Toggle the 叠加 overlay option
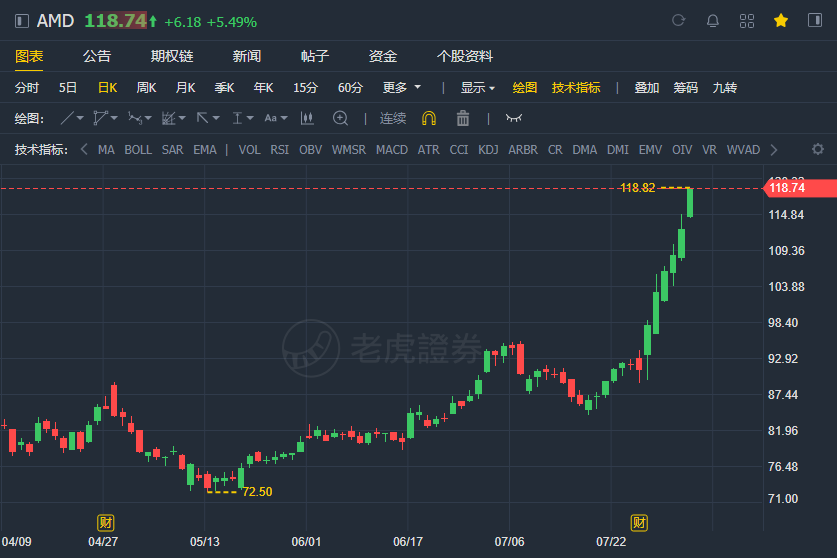Image resolution: width=837 pixels, height=558 pixels. click(646, 88)
